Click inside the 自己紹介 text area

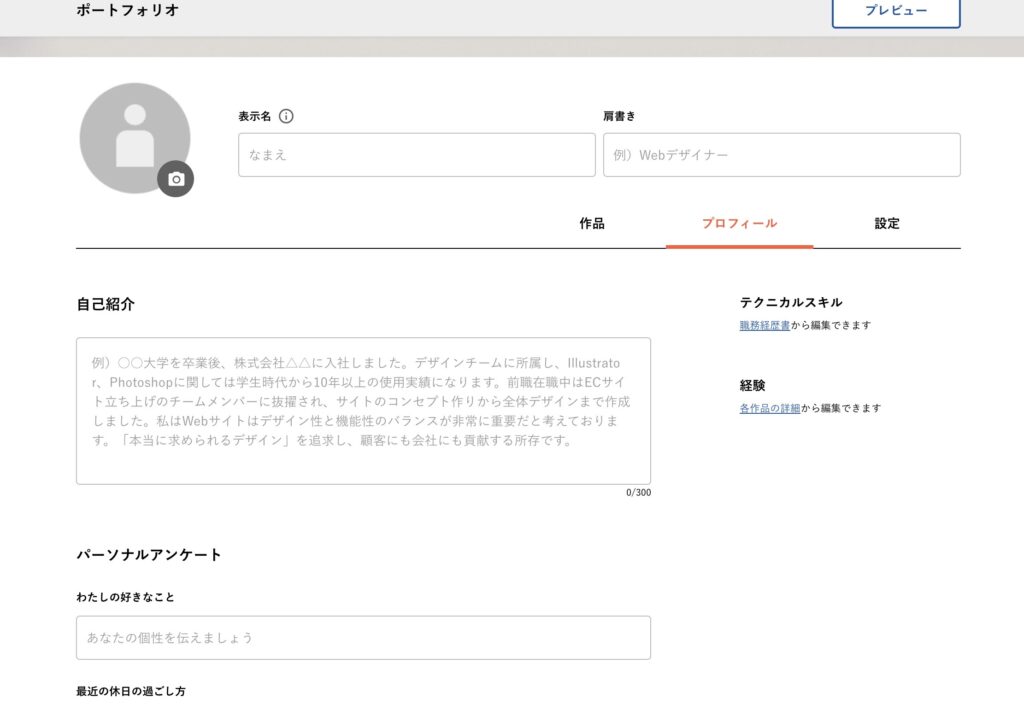tap(362, 412)
